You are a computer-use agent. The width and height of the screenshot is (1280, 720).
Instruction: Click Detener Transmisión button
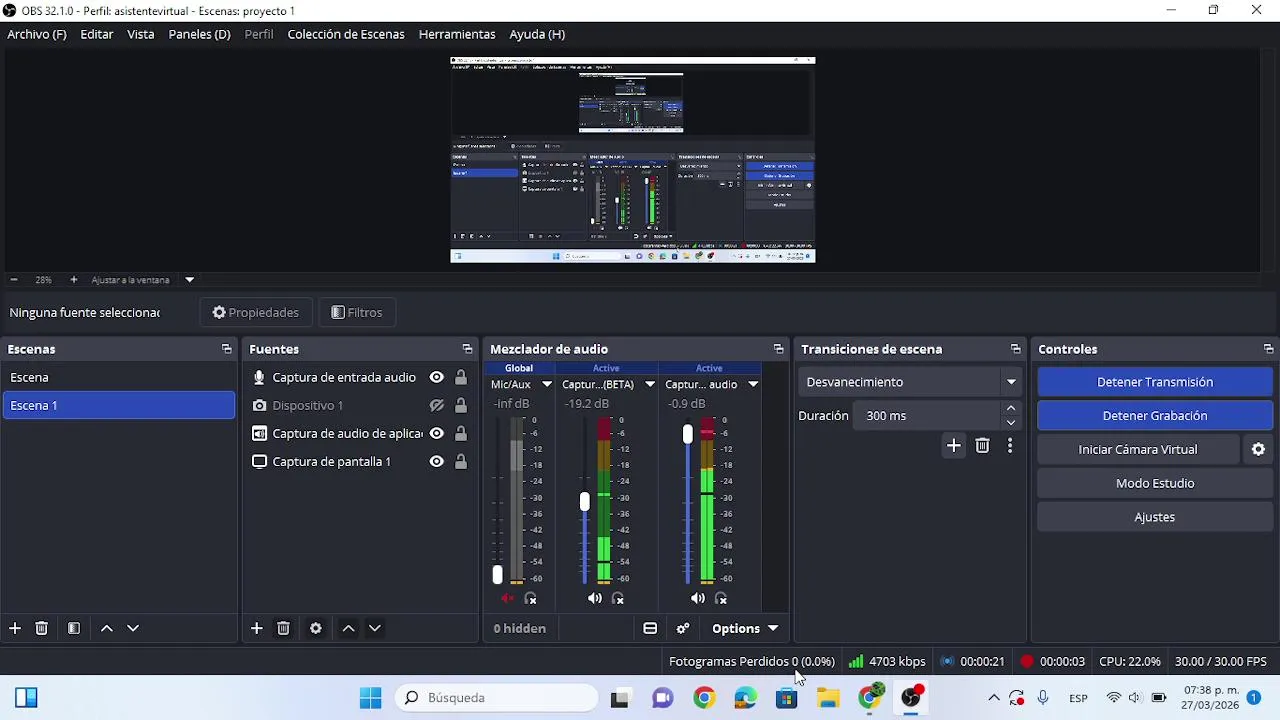pos(1155,382)
